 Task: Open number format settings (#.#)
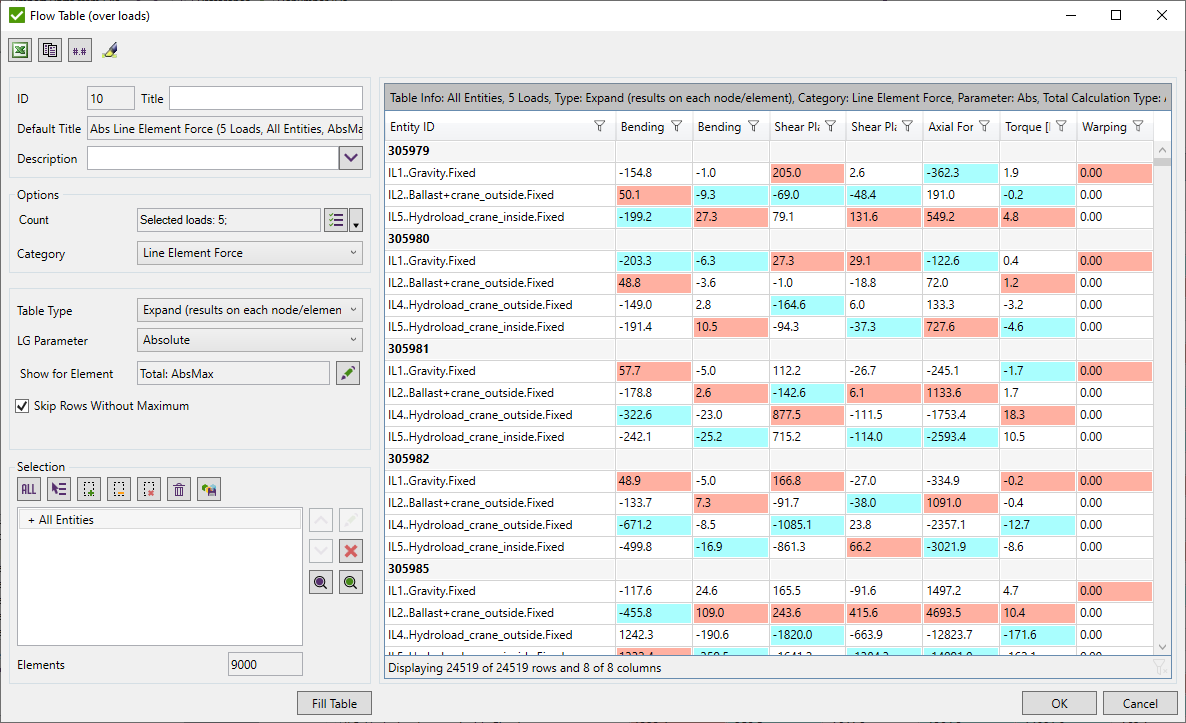79,49
